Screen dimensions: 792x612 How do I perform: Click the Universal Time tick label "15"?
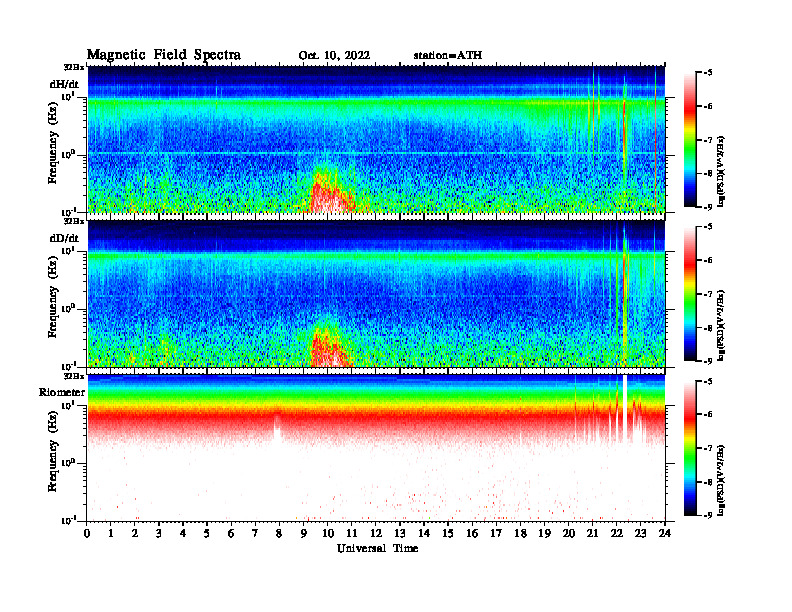[448, 533]
